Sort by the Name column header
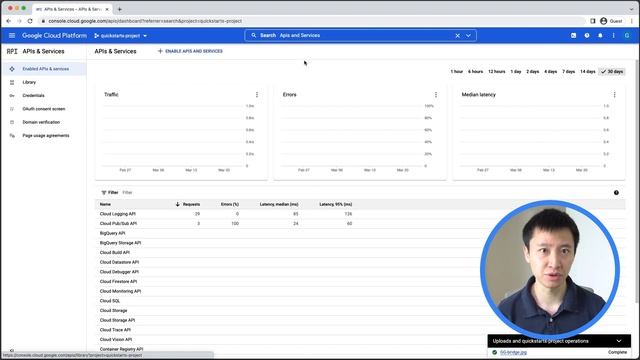Screen dimensions: 640x360 (105, 204)
